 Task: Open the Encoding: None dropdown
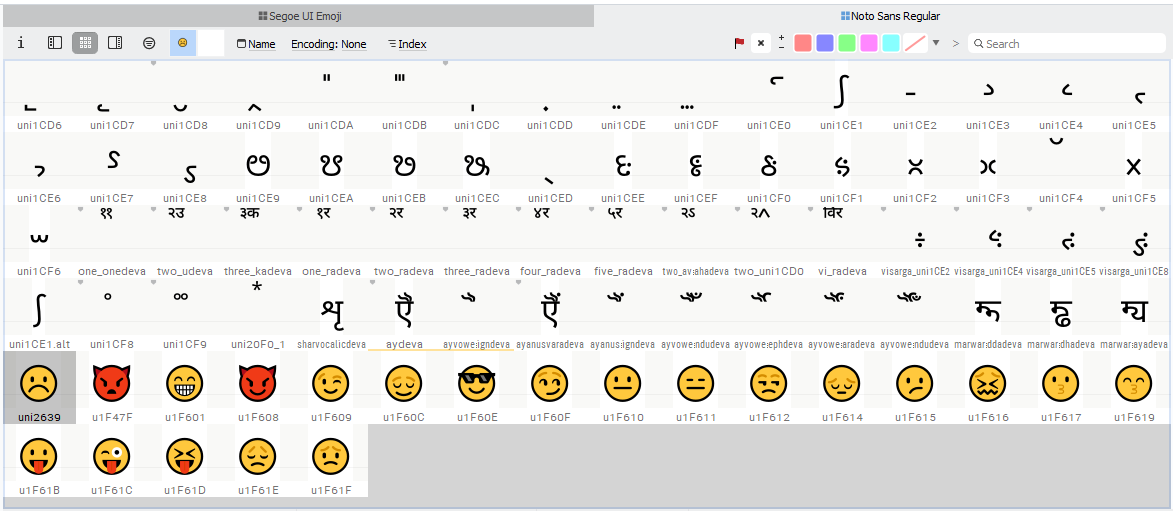328,44
